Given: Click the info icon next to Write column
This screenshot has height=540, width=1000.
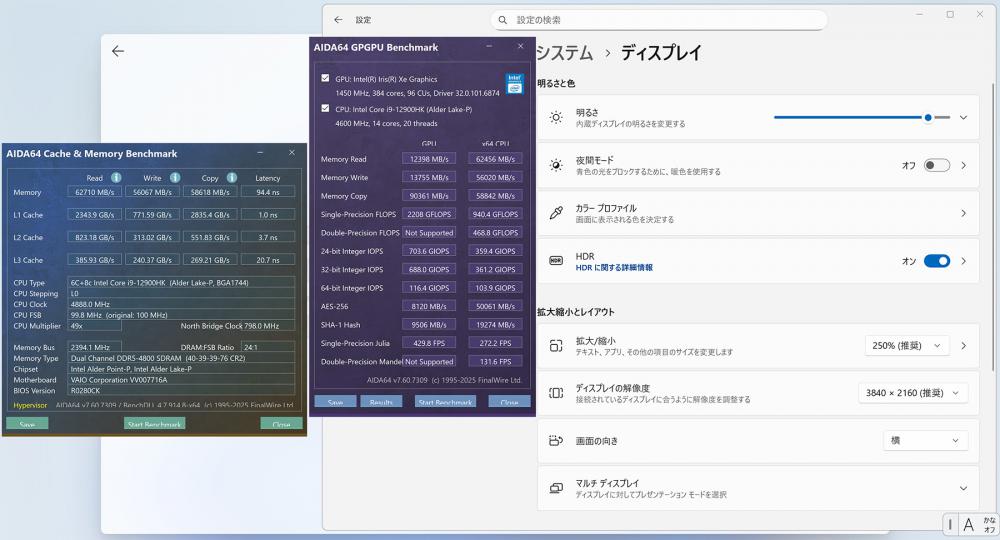Looking at the screenshot, I should (x=174, y=178).
